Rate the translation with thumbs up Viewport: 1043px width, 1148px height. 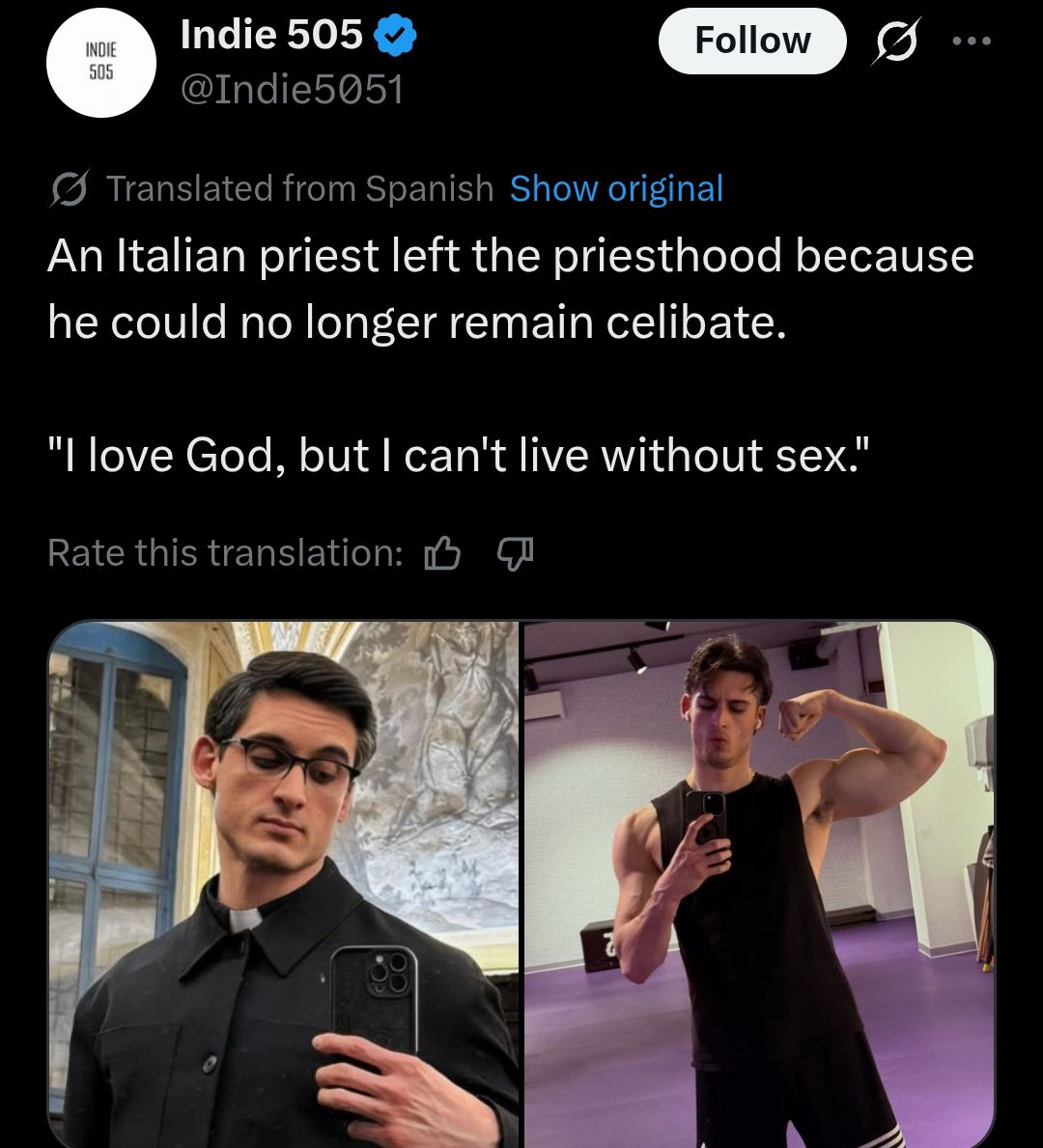tap(443, 553)
